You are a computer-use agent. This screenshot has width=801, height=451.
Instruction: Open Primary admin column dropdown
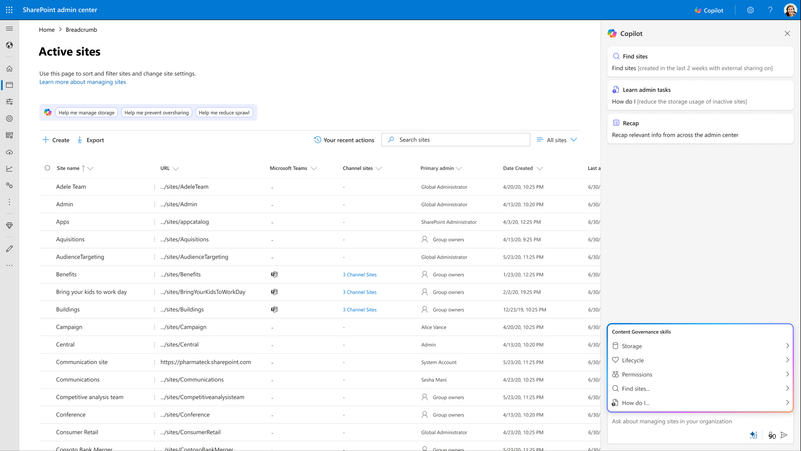[x=459, y=169]
